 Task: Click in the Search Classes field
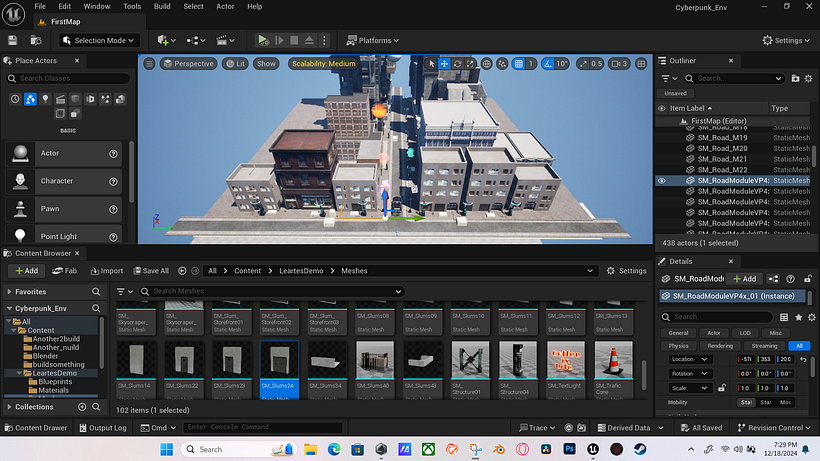pos(68,78)
